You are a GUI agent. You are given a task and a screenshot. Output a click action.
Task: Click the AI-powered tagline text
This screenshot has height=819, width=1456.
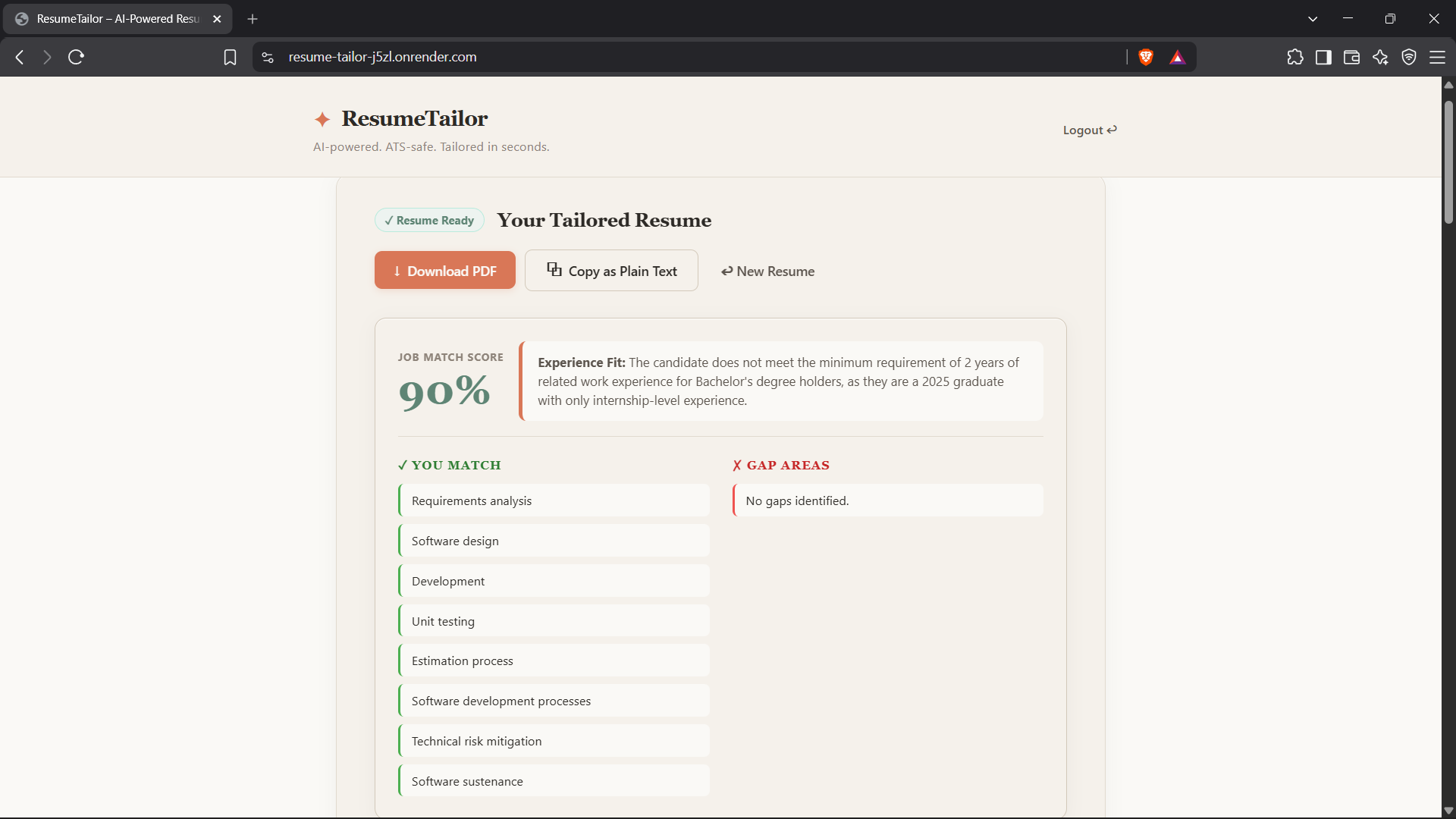[x=431, y=147]
